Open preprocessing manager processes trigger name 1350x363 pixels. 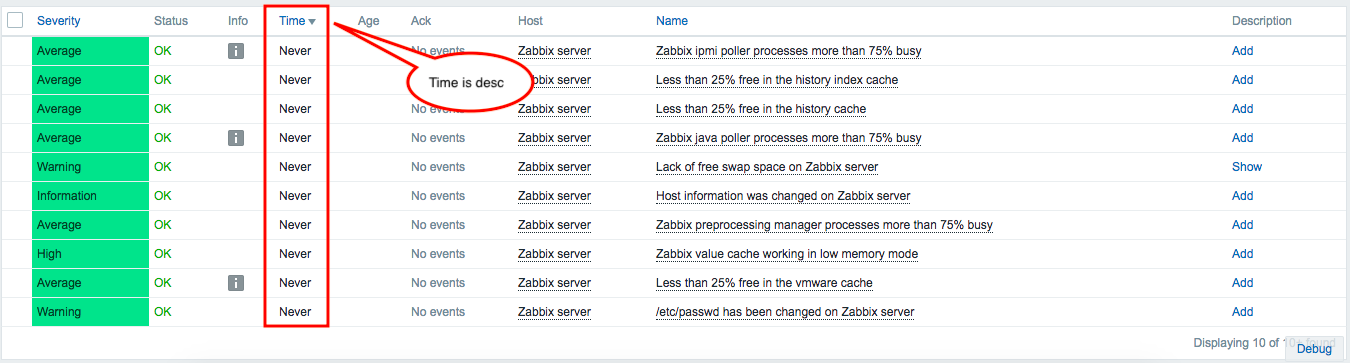[824, 225]
